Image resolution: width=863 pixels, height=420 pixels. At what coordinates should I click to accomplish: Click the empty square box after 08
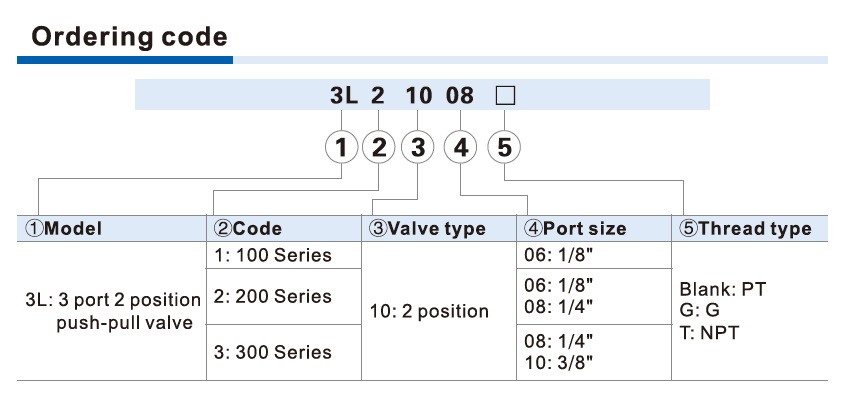(x=505, y=96)
